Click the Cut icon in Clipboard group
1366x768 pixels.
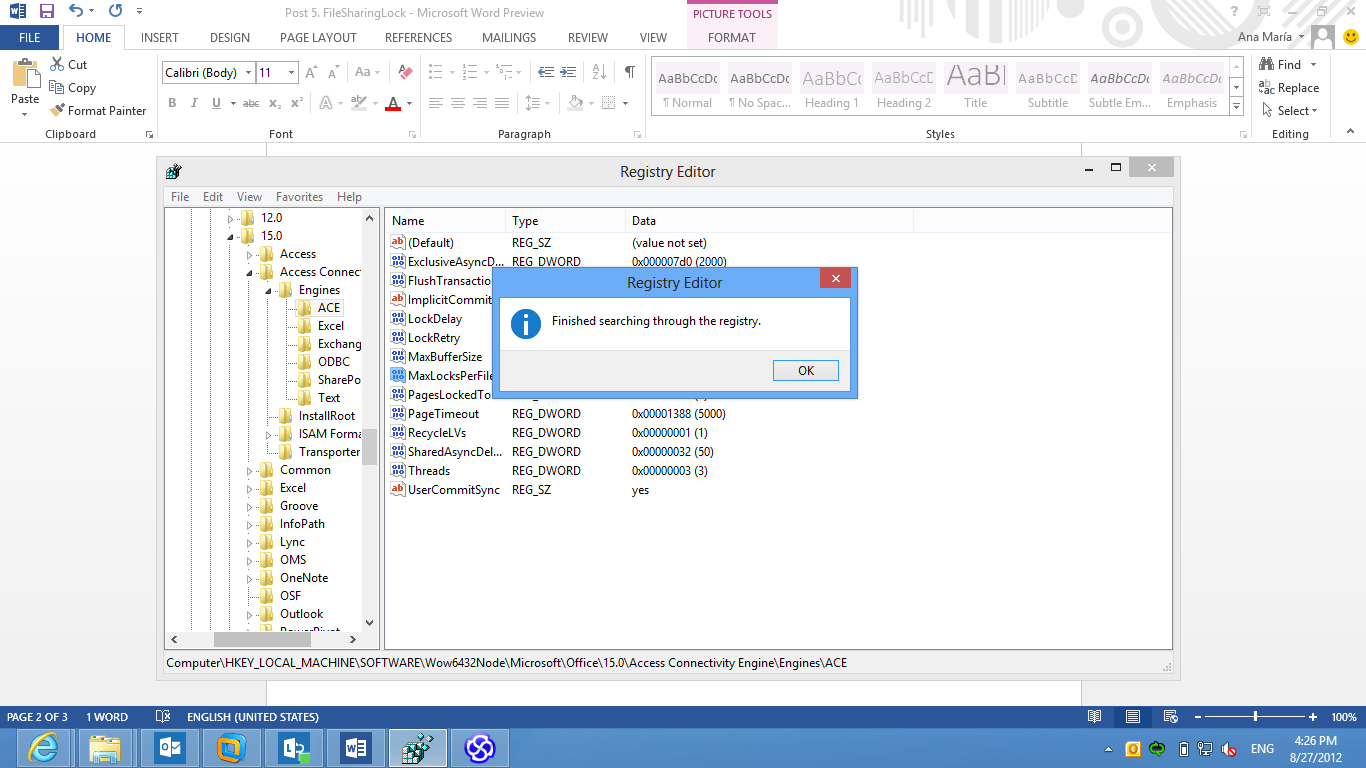[x=57, y=64]
